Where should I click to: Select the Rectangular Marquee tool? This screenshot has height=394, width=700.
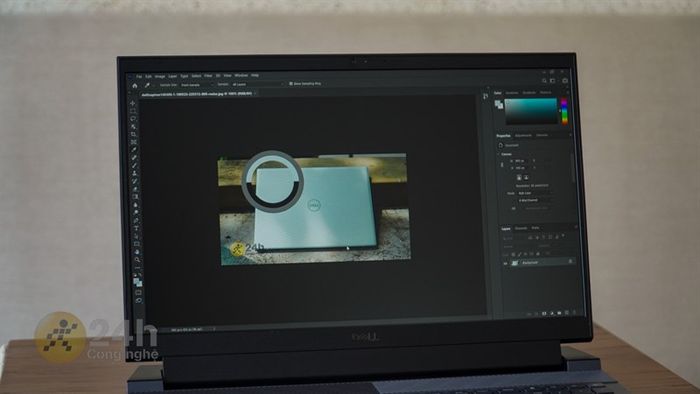point(133,111)
